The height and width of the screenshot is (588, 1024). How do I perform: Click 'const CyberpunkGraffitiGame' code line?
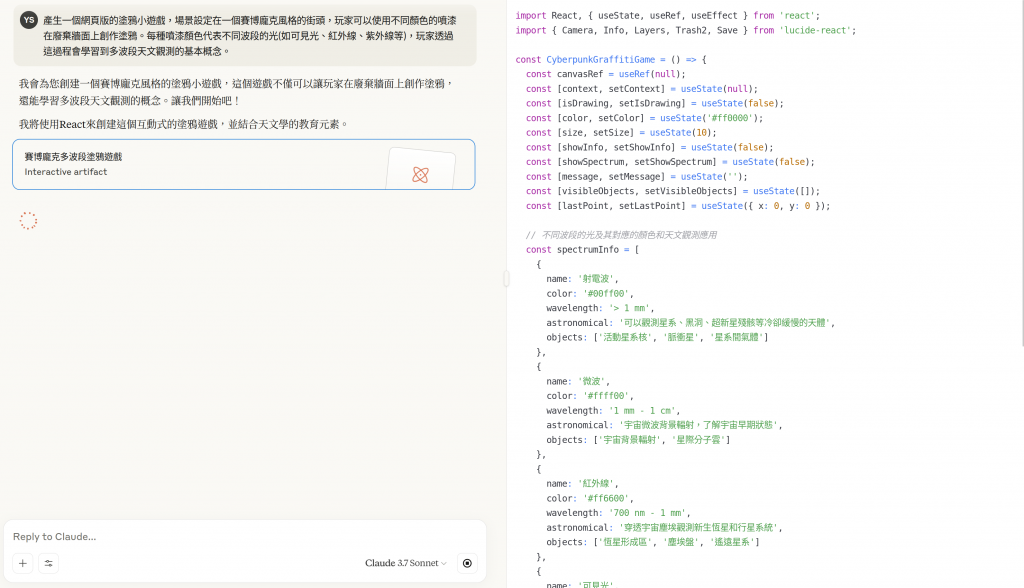[611, 59]
